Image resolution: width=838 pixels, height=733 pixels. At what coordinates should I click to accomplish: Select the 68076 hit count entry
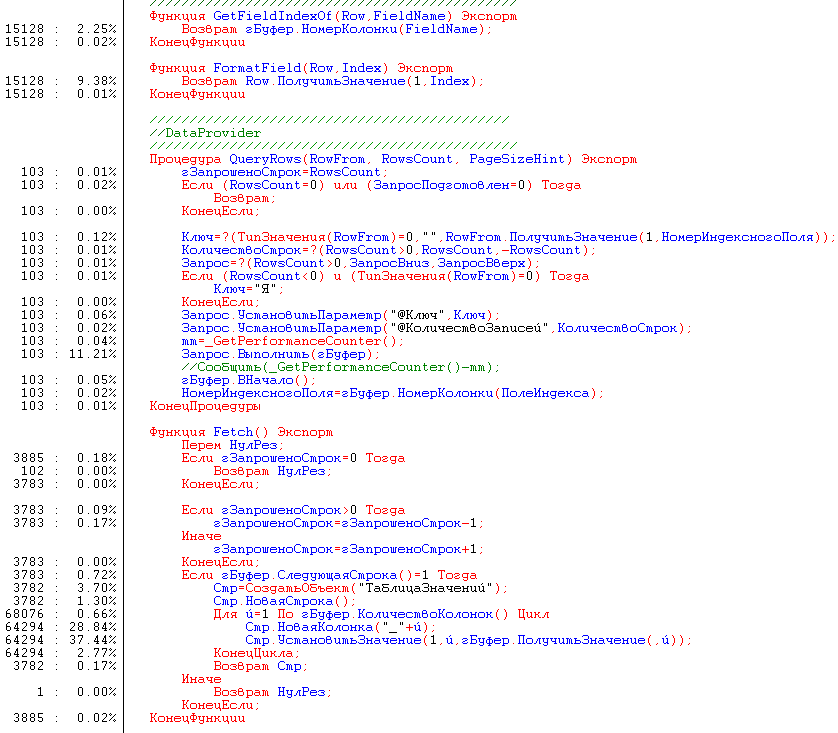pyautogui.click(x=23, y=614)
